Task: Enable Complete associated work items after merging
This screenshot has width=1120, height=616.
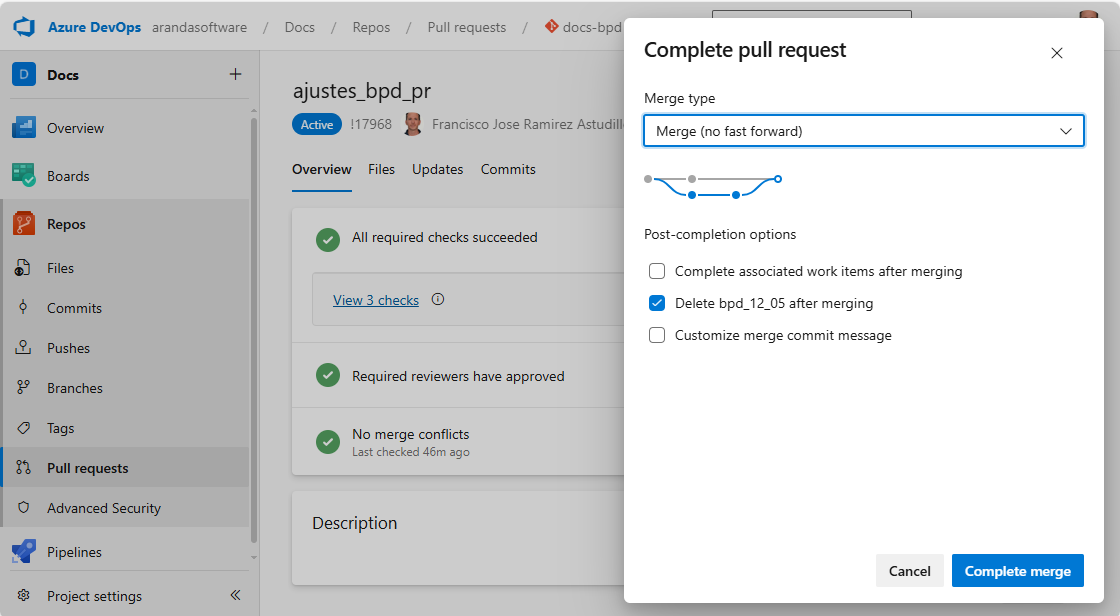Action: point(657,271)
